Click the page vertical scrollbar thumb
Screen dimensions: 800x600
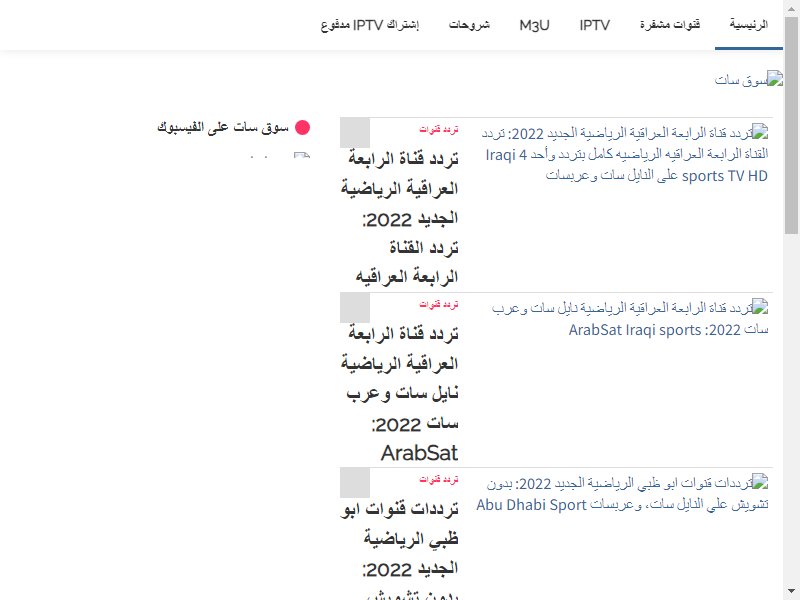click(791, 125)
